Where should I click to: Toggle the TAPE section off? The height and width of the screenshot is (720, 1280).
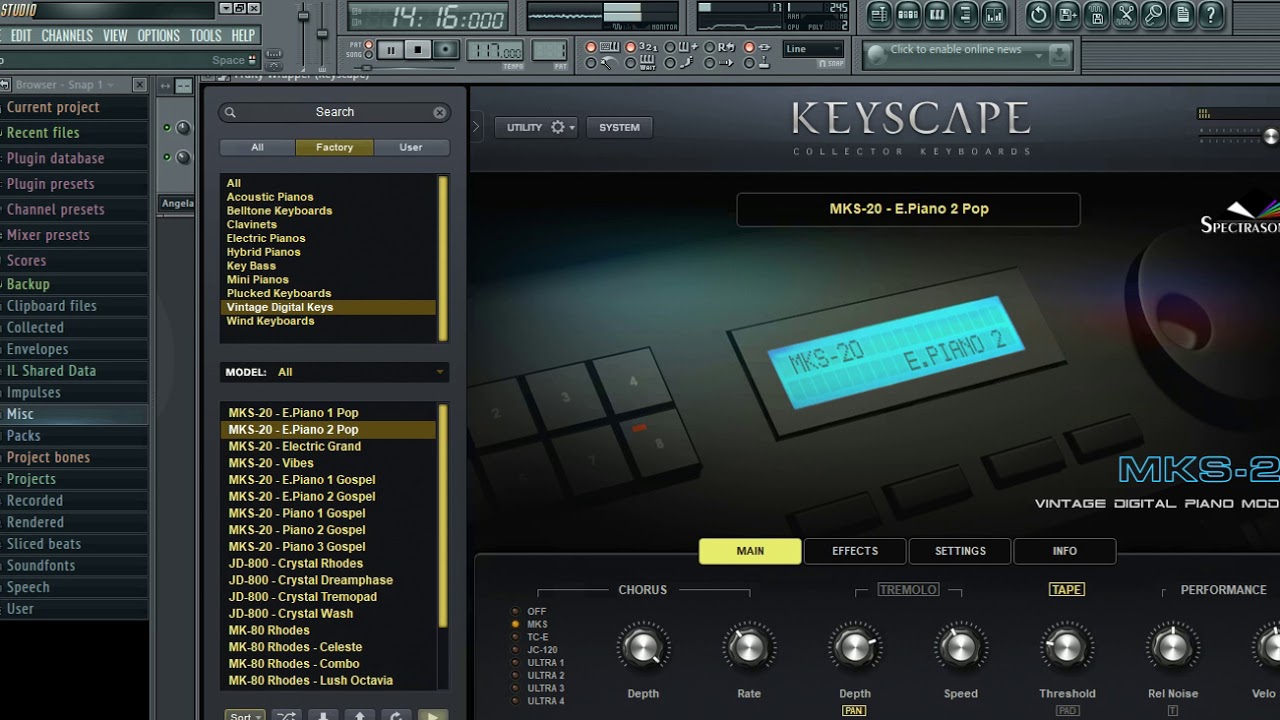(1066, 590)
